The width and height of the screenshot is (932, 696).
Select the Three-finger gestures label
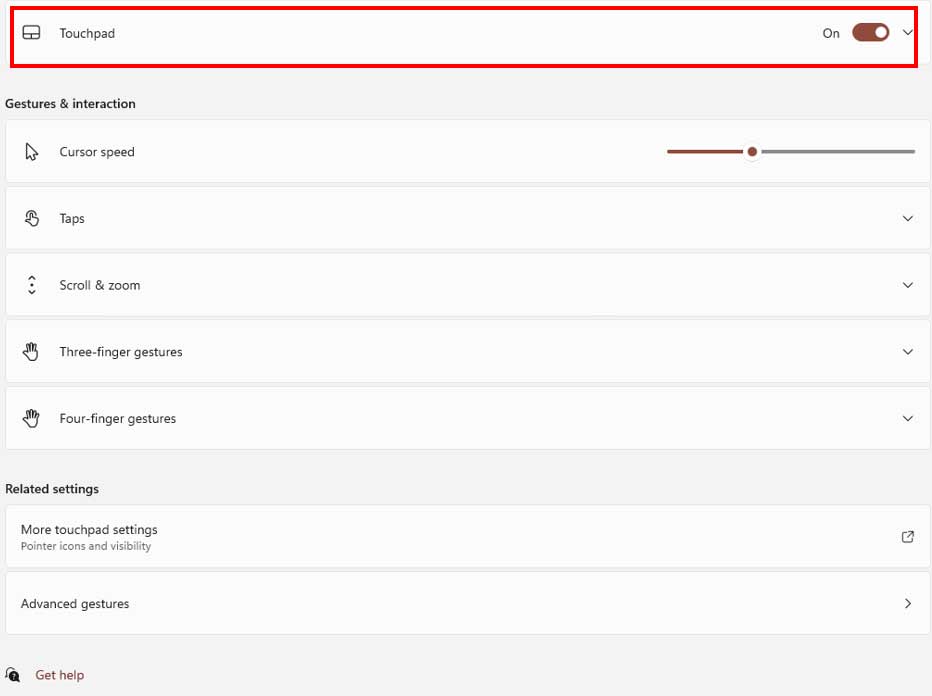coord(121,351)
